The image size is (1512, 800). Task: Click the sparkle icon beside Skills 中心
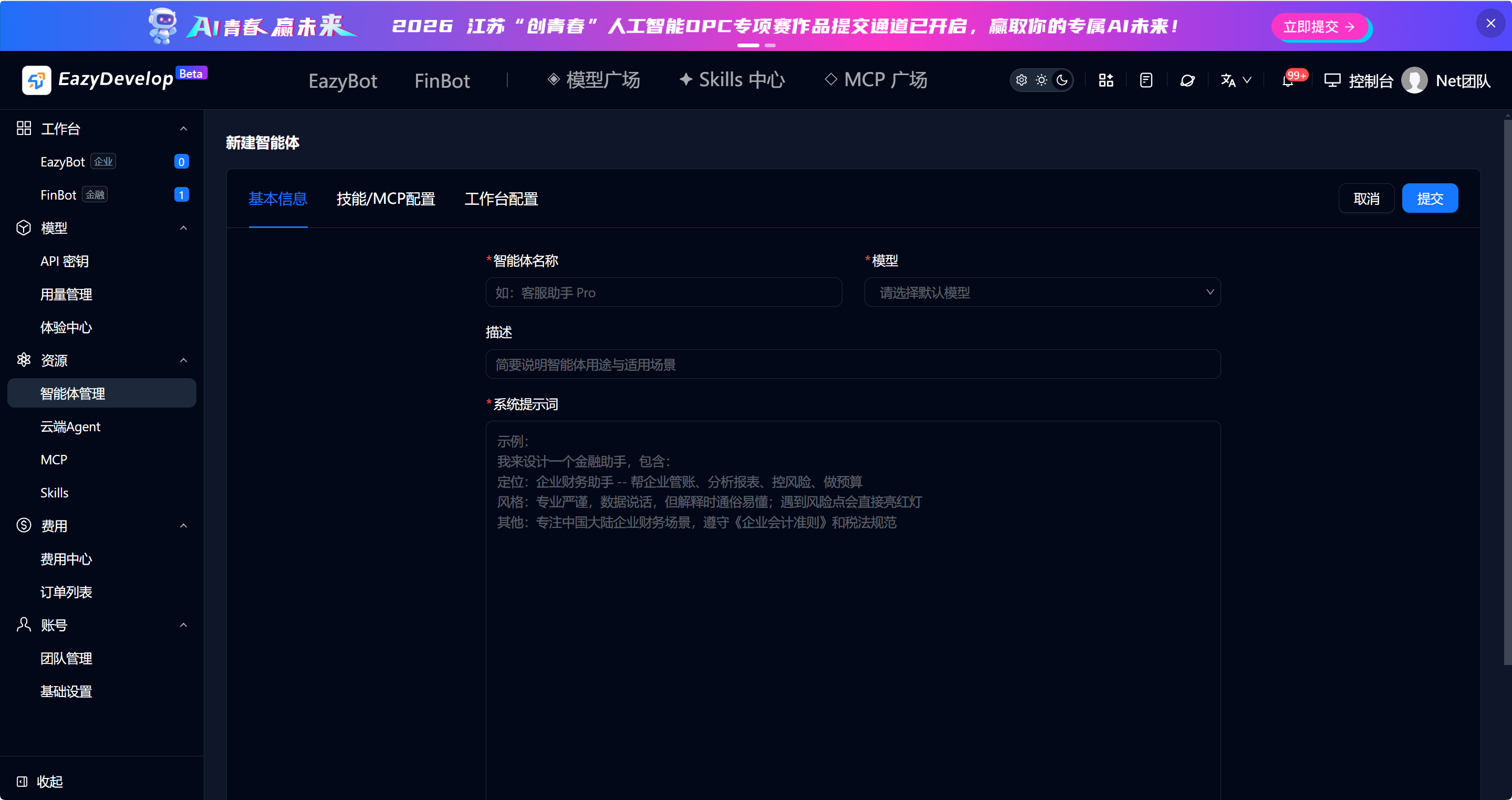685,79
